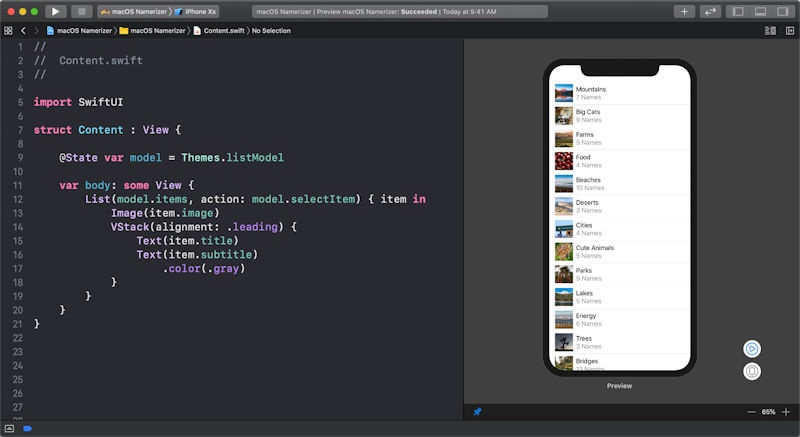Tap the Mountains row in preview

click(622, 93)
